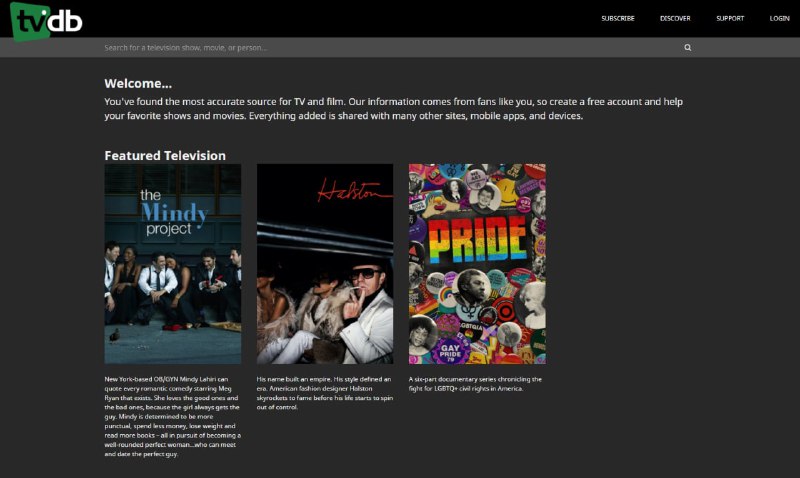Go to the Support menu
This screenshot has width=800, height=478.
coord(730,18)
